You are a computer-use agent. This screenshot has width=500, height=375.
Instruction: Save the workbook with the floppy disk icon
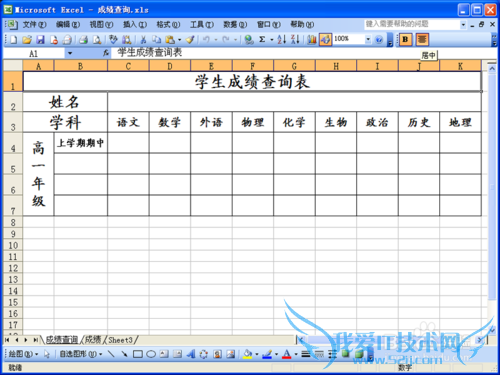coord(40,40)
